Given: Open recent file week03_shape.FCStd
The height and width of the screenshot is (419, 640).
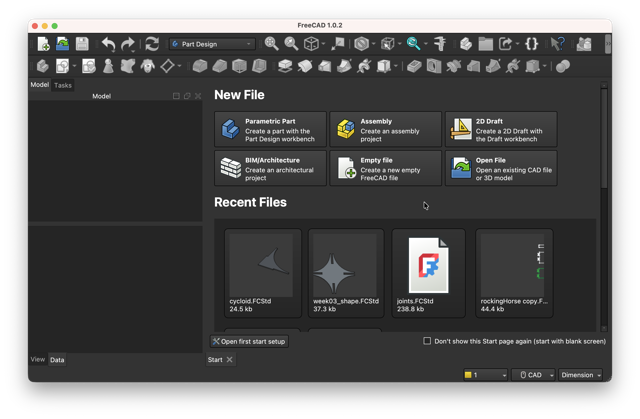Looking at the screenshot, I should click(346, 273).
